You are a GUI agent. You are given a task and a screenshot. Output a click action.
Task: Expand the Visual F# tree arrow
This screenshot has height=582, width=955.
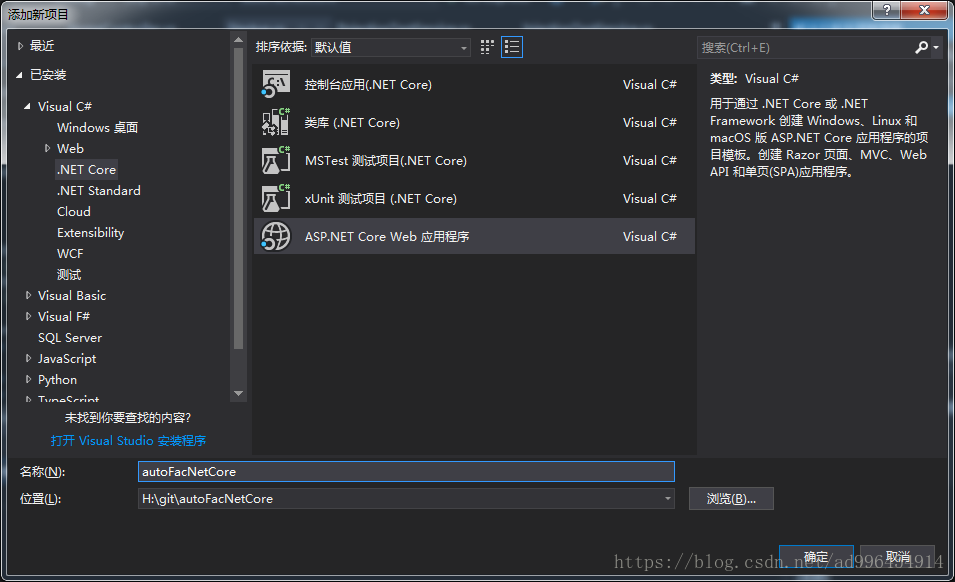(x=28, y=316)
